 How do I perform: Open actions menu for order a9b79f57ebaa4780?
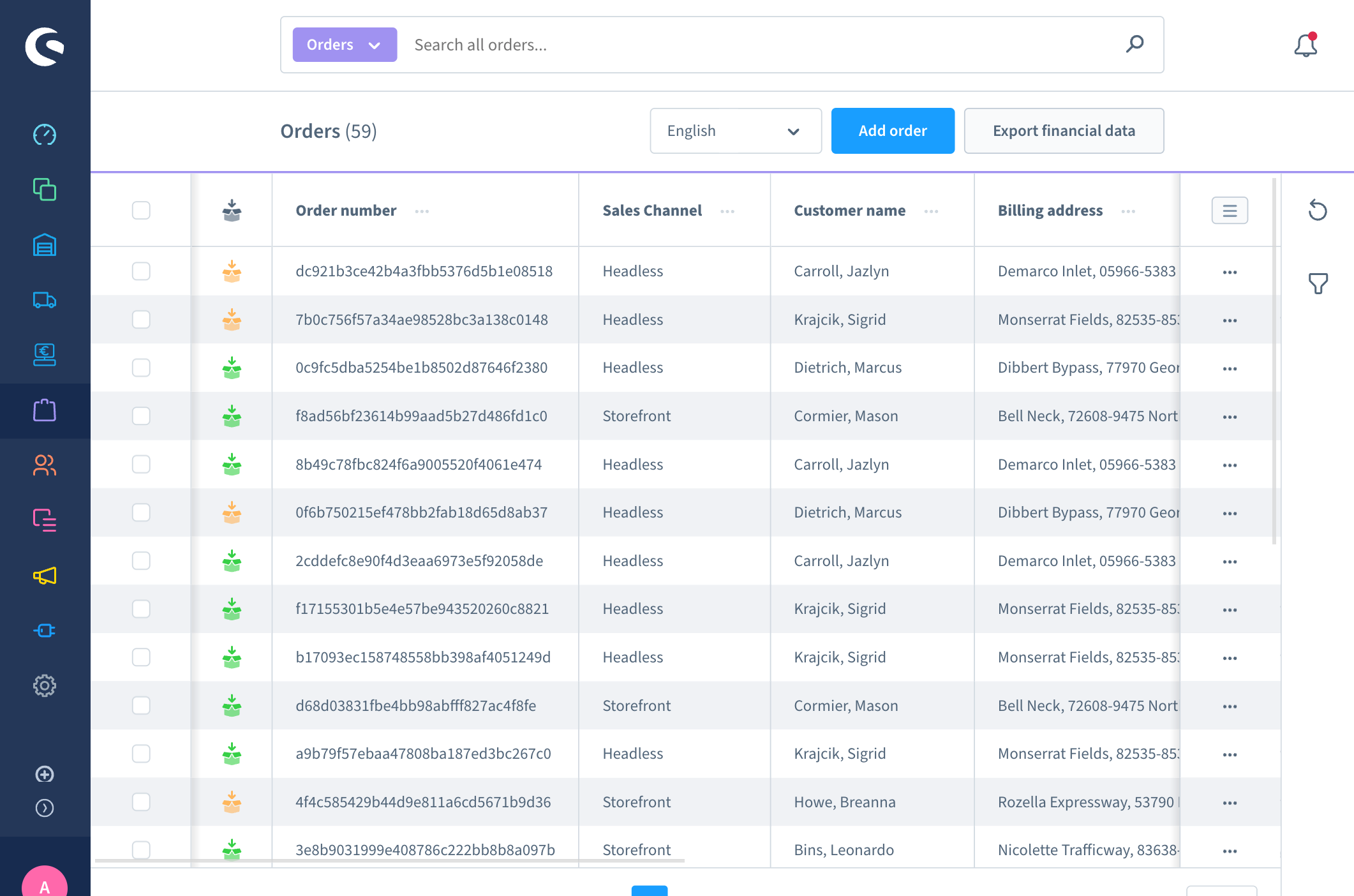(x=1230, y=755)
